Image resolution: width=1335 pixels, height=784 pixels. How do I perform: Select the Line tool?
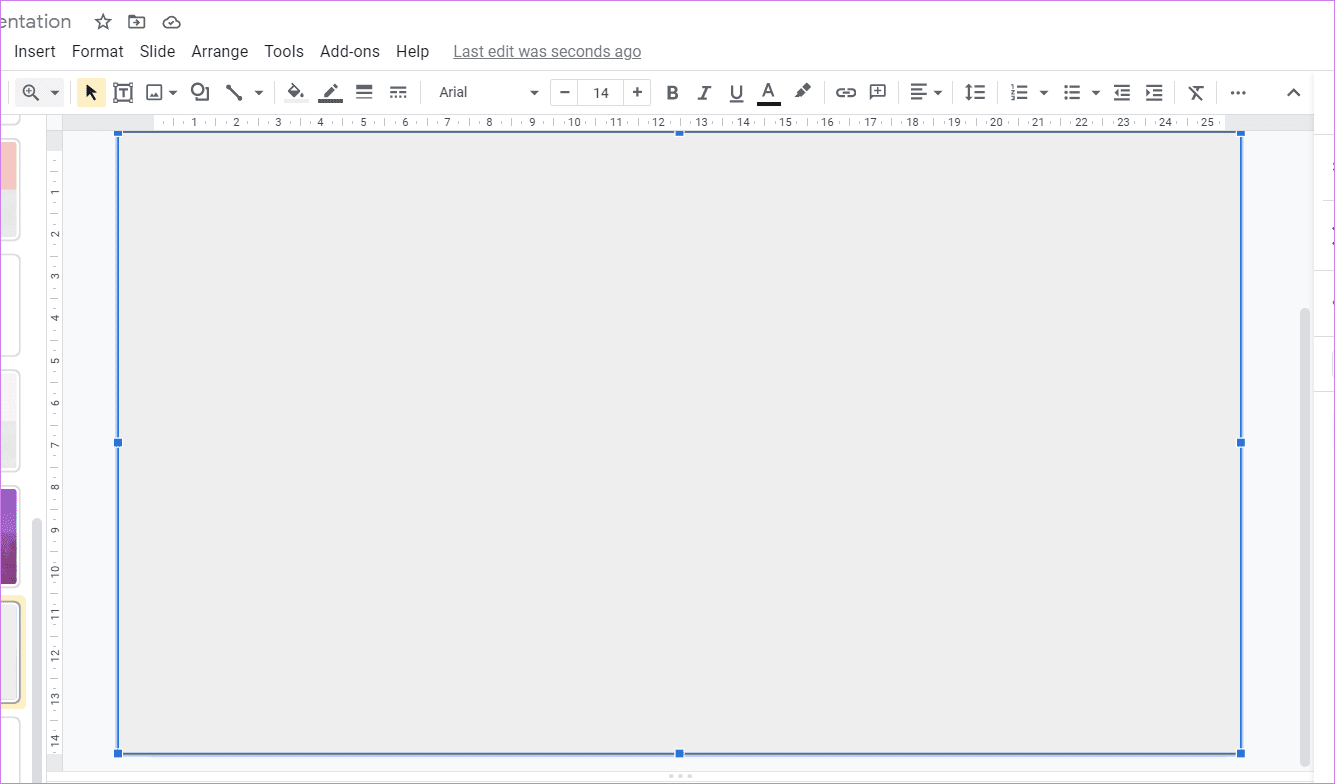click(x=234, y=93)
